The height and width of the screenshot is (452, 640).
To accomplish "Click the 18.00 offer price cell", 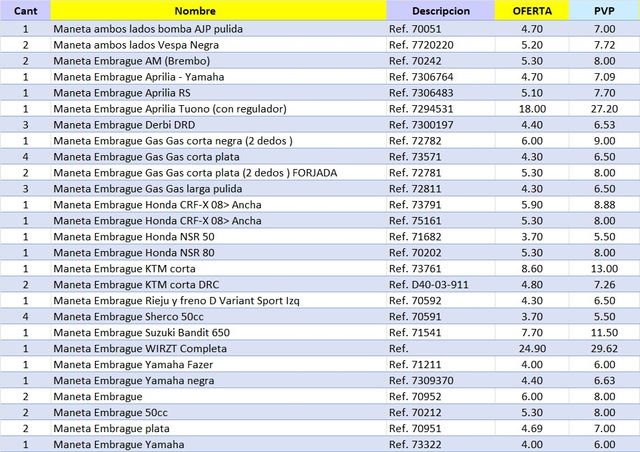I will tap(532, 108).
